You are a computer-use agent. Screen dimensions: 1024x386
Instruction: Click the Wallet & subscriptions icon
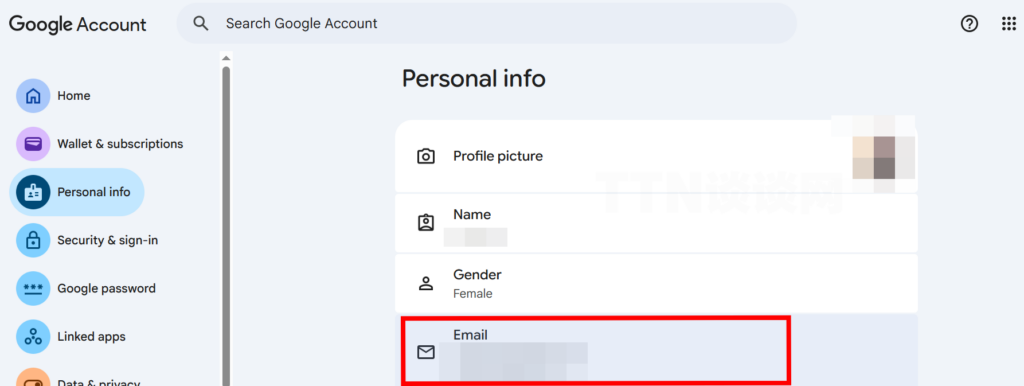pyautogui.click(x=33, y=144)
